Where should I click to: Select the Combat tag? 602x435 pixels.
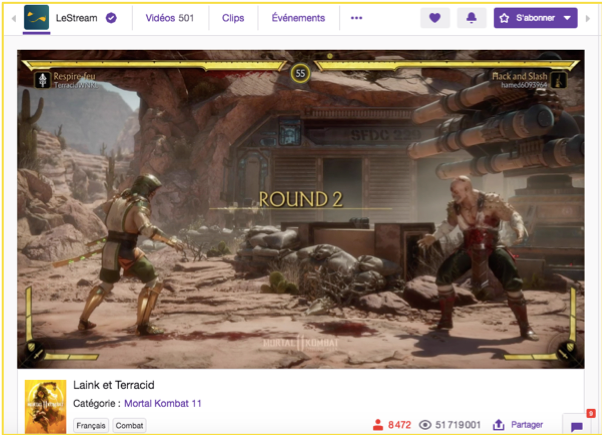[129, 425]
